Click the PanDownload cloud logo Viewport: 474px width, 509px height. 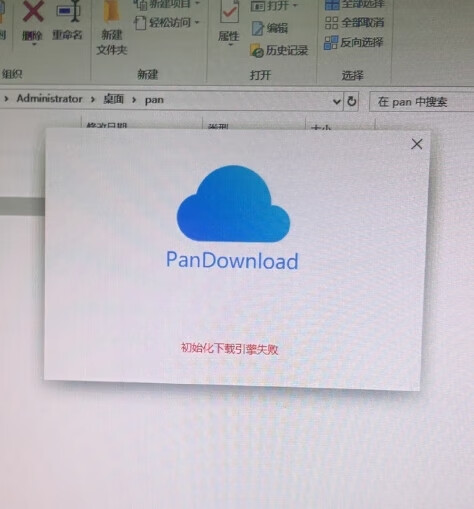point(233,203)
